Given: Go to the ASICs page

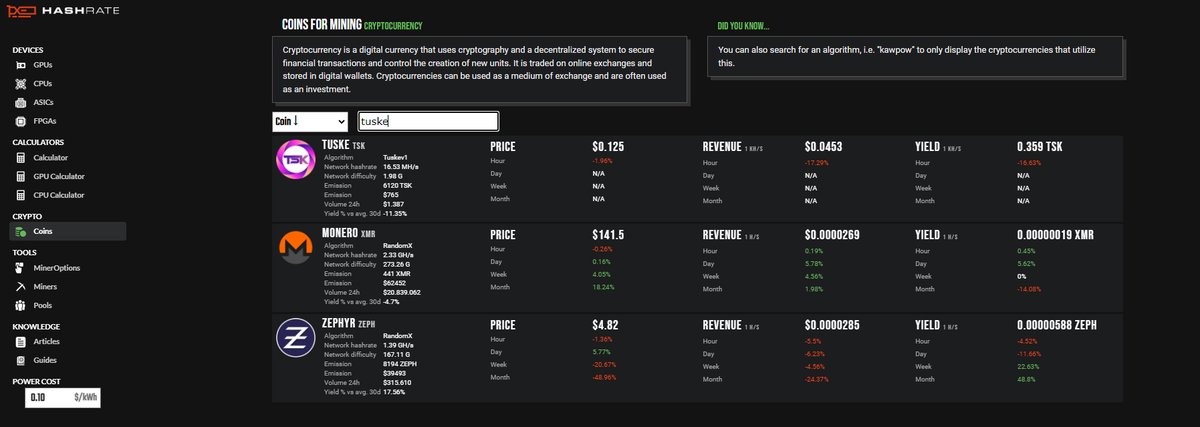Looking at the screenshot, I should click(x=44, y=102).
